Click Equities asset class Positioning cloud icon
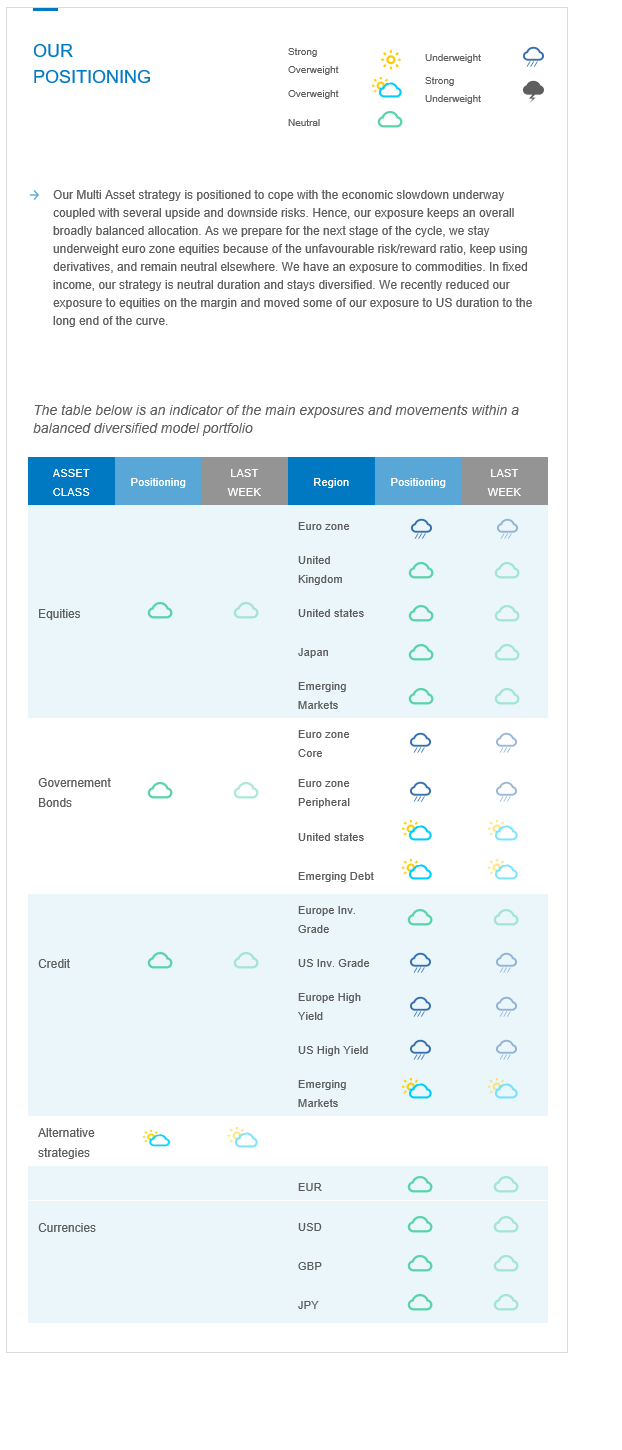 tap(160, 611)
